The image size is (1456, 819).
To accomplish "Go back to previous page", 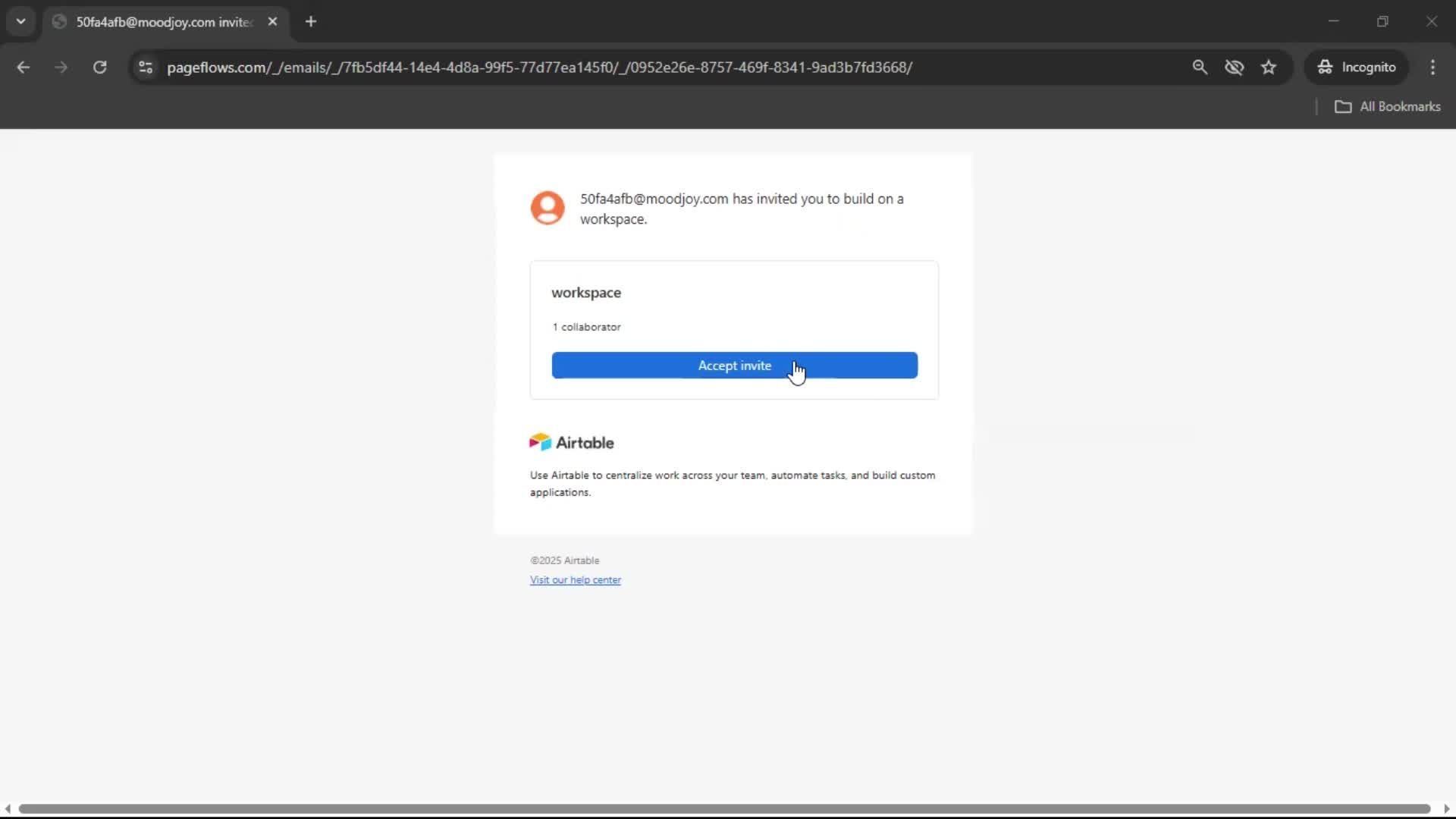I will pyautogui.click(x=23, y=67).
